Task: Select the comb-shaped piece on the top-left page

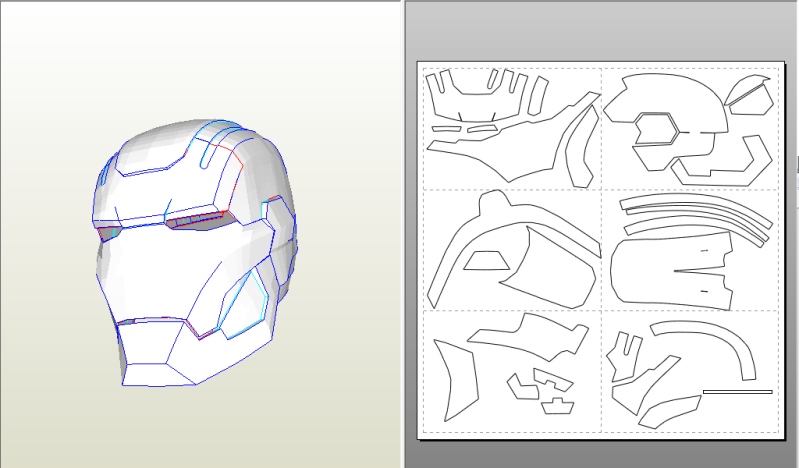Action: (x=476, y=96)
